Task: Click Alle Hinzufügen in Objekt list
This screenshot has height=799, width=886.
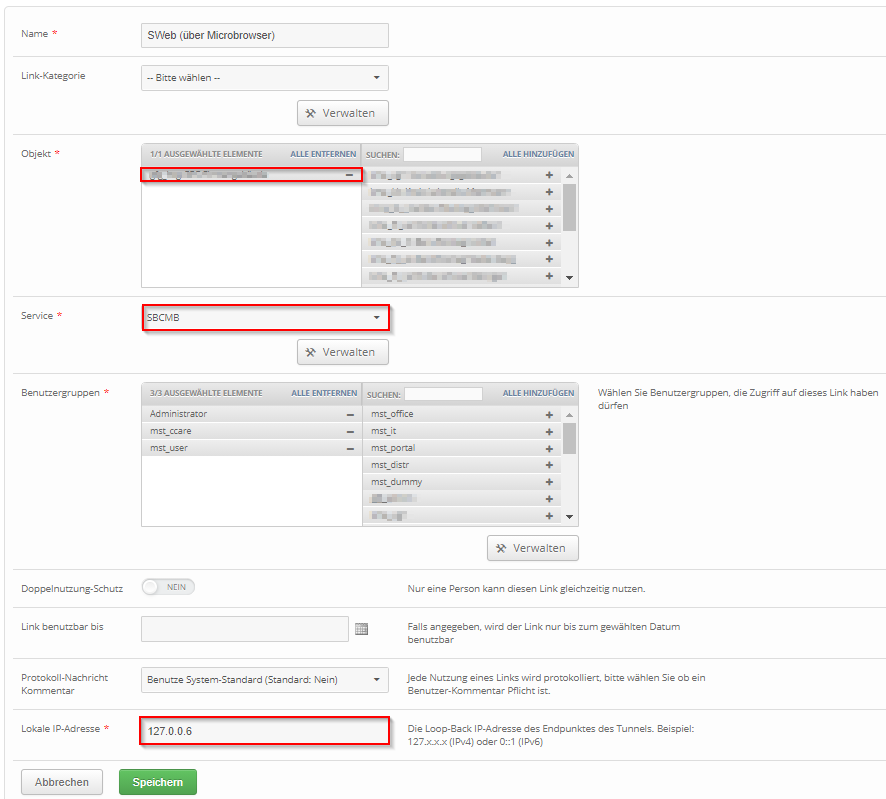Action: click(538, 154)
